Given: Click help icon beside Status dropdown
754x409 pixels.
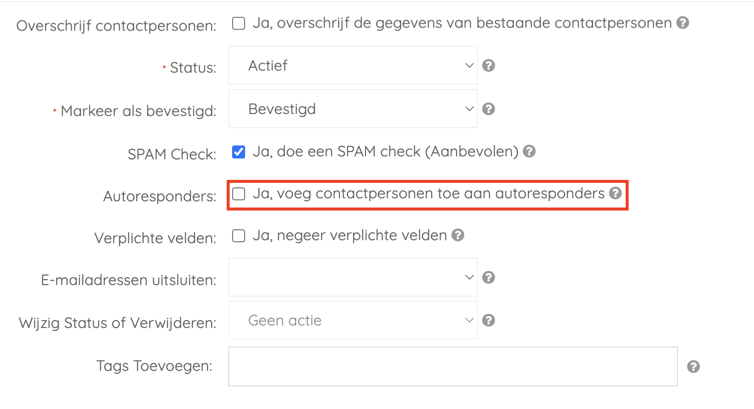Looking at the screenshot, I should click(x=489, y=65).
